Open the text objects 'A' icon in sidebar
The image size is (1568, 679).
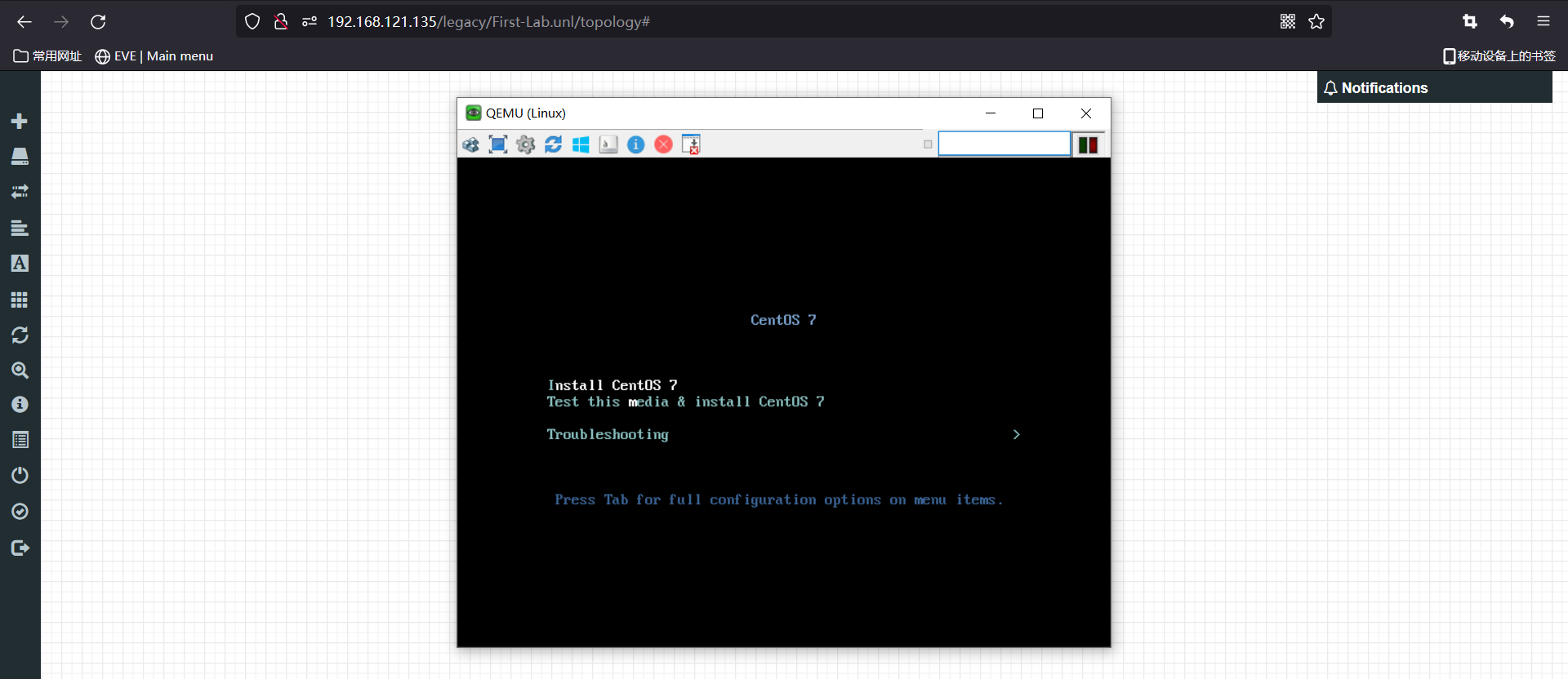tap(20, 263)
